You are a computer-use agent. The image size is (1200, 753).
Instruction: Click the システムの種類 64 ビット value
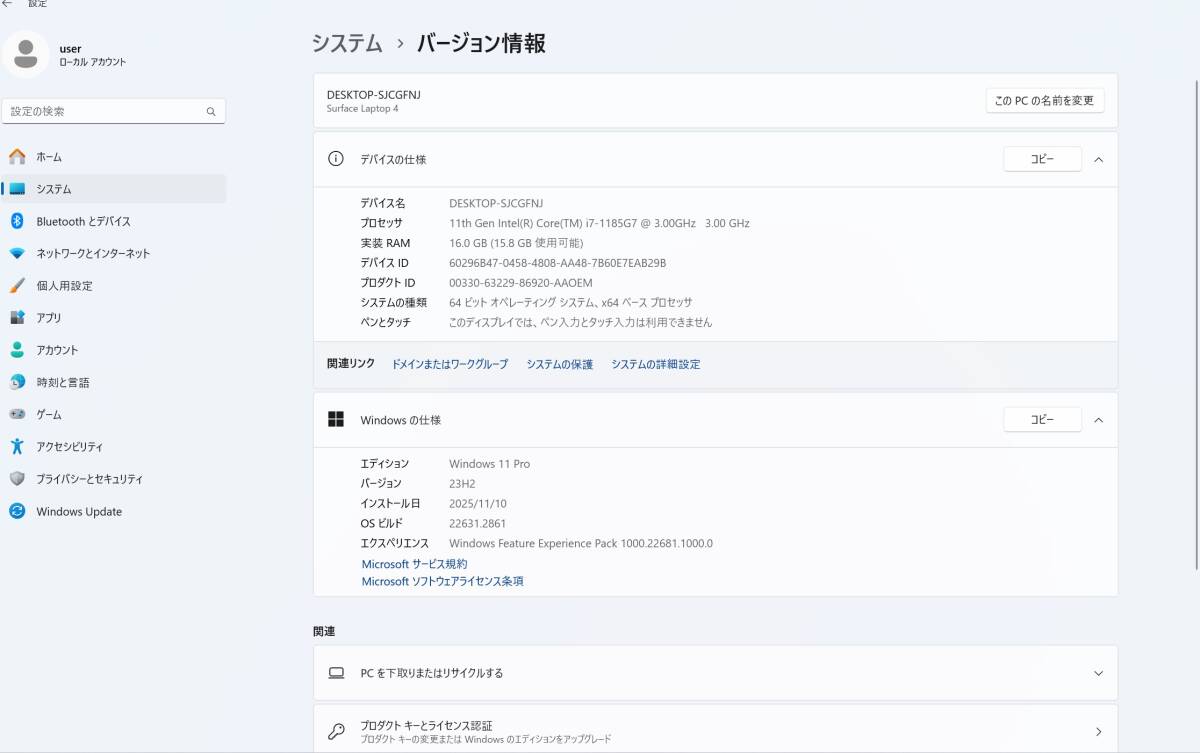[571, 303]
